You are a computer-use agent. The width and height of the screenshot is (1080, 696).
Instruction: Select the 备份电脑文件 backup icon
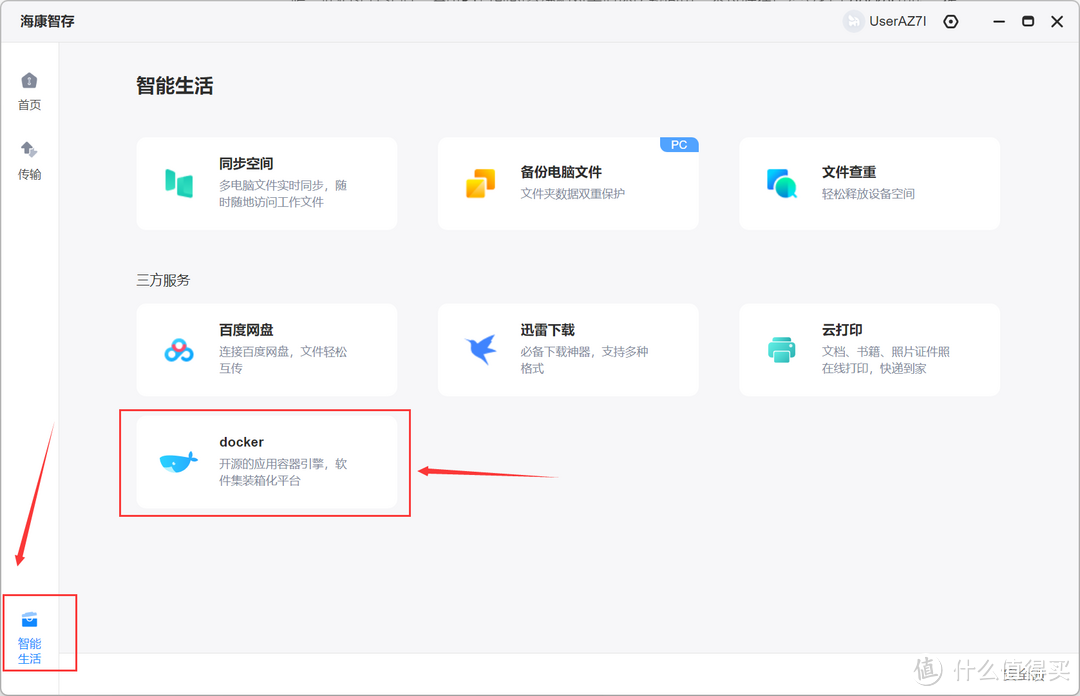pyautogui.click(x=480, y=183)
